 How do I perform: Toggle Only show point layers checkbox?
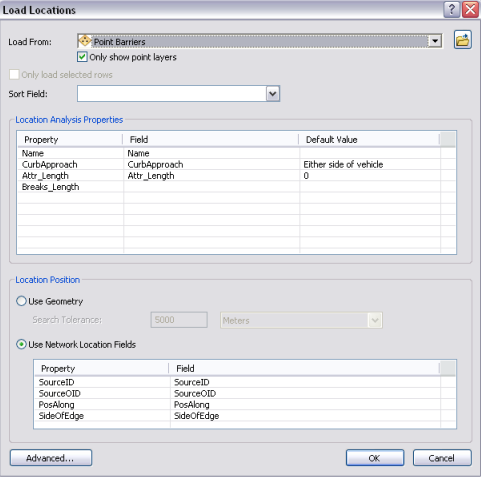coord(82,57)
